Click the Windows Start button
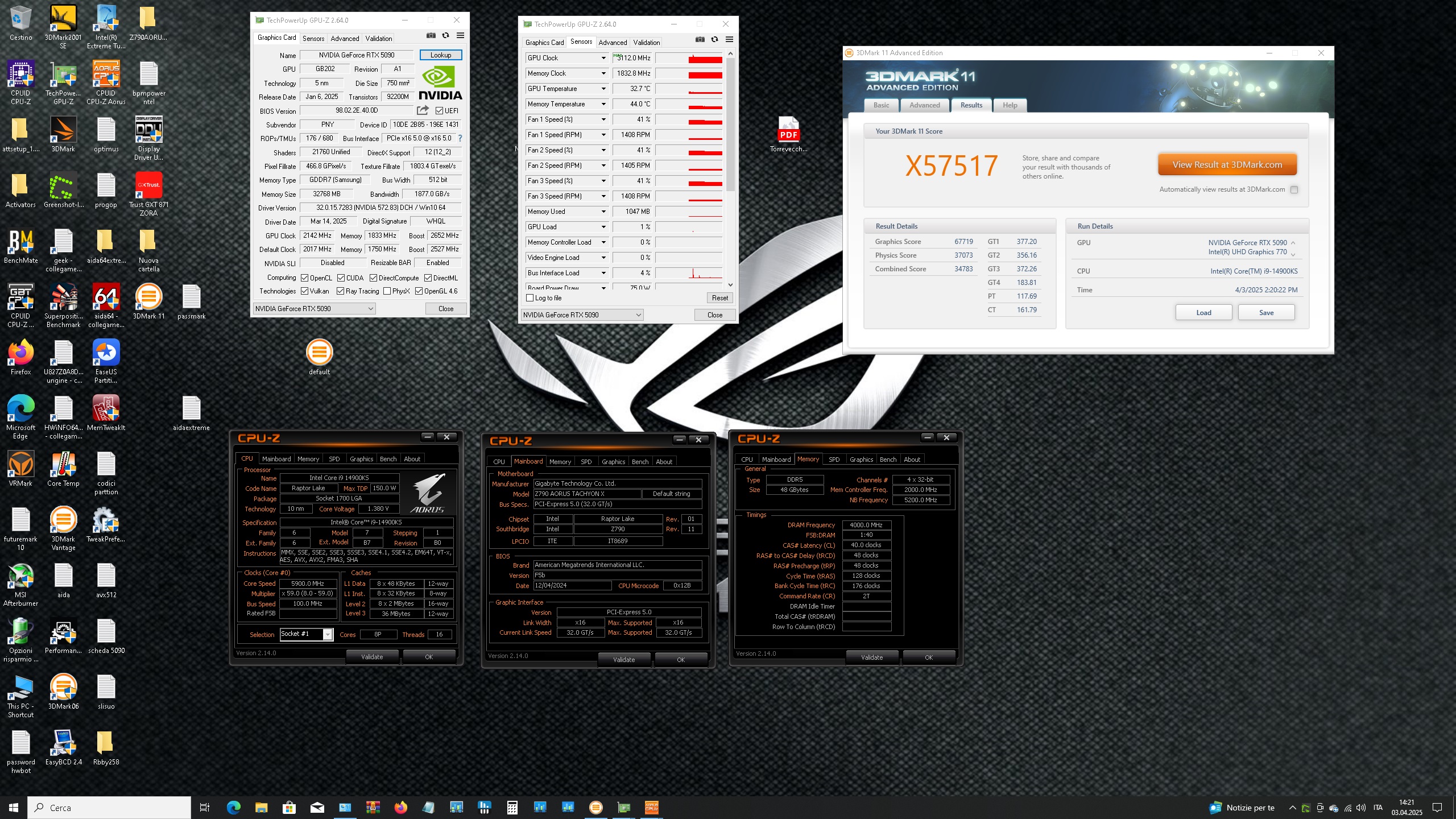The image size is (1456, 819). (x=14, y=807)
